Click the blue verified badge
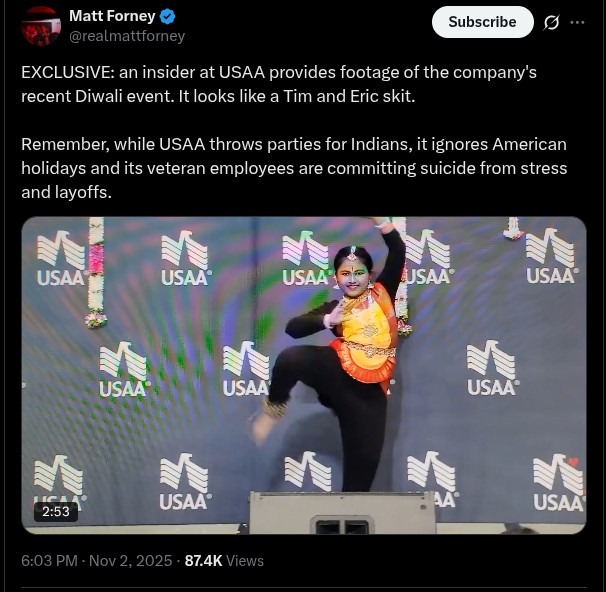The height and width of the screenshot is (592, 606). (x=167, y=17)
